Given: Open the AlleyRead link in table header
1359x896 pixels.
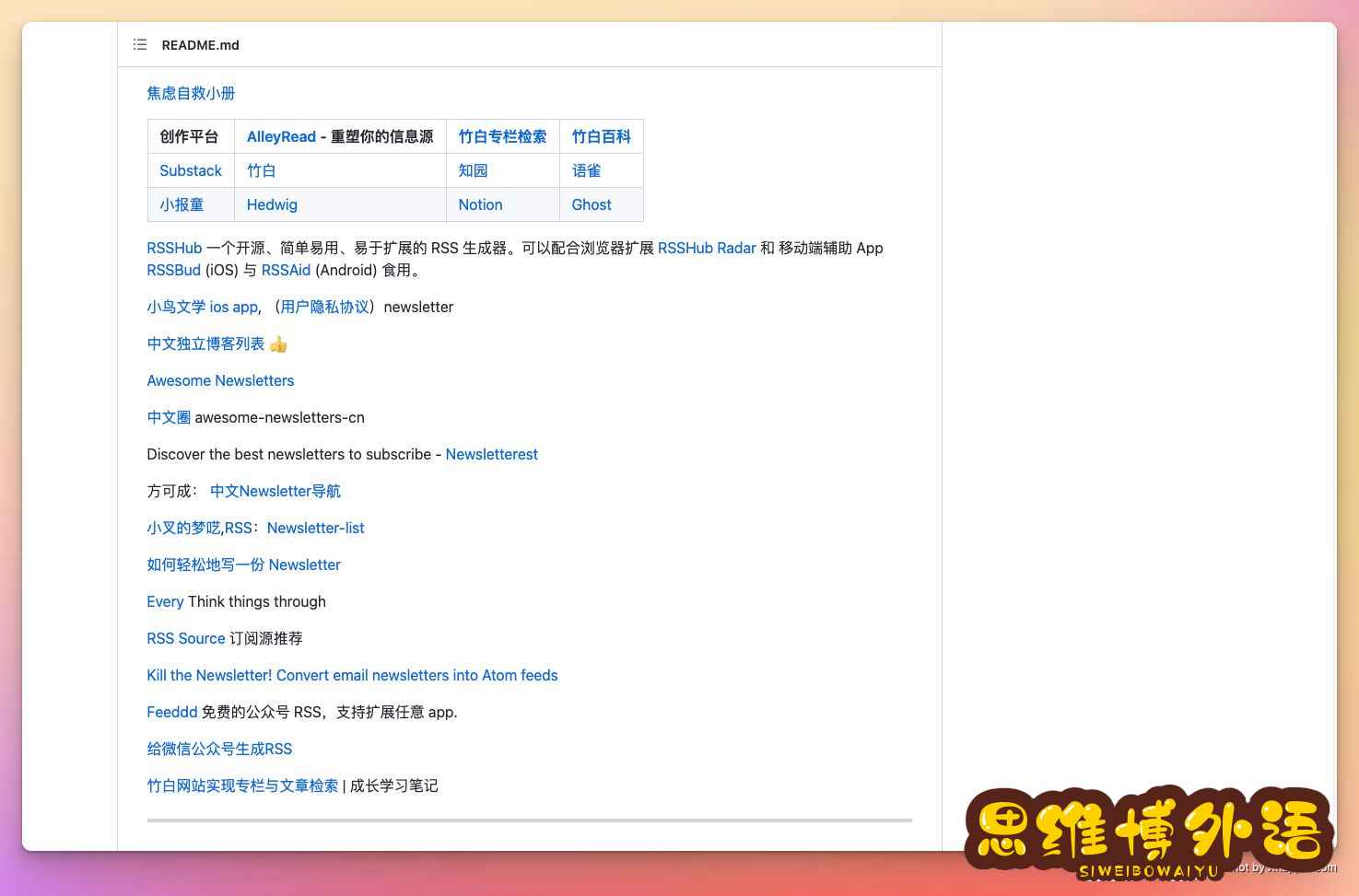Looking at the screenshot, I should pyautogui.click(x=281, y=136).
